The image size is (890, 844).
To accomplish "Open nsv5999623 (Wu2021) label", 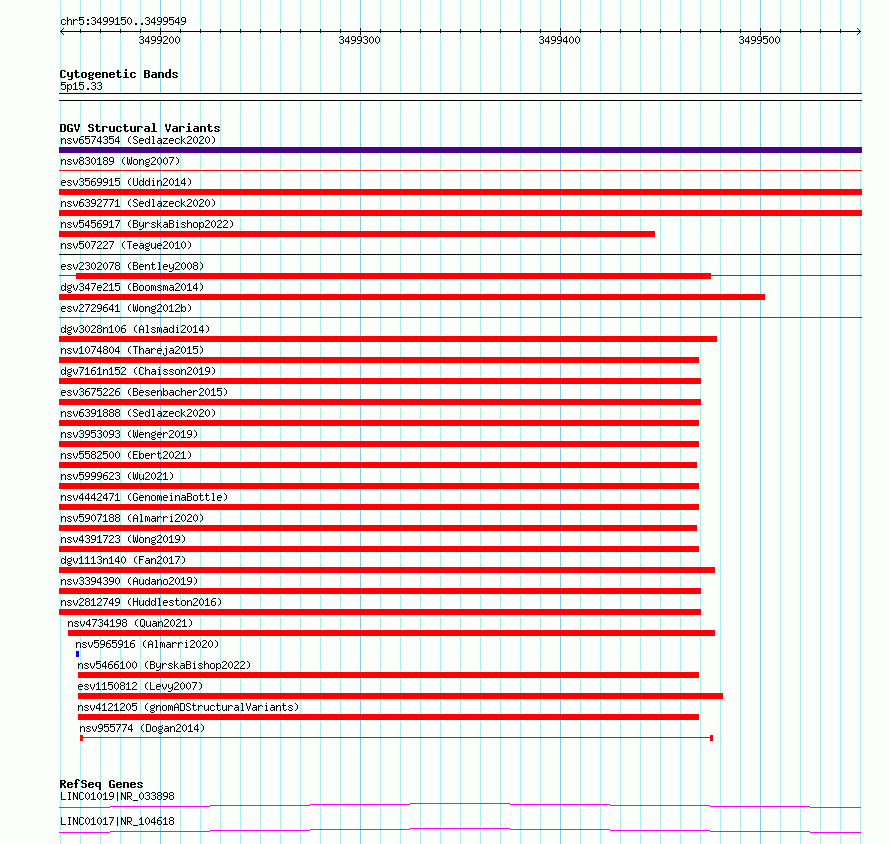I will click(117, 476).
